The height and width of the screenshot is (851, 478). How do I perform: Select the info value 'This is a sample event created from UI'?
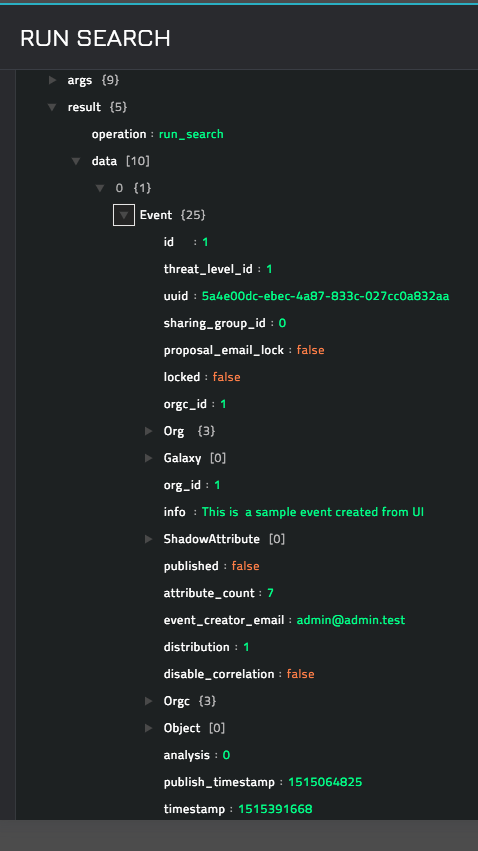tap(313, 512)
